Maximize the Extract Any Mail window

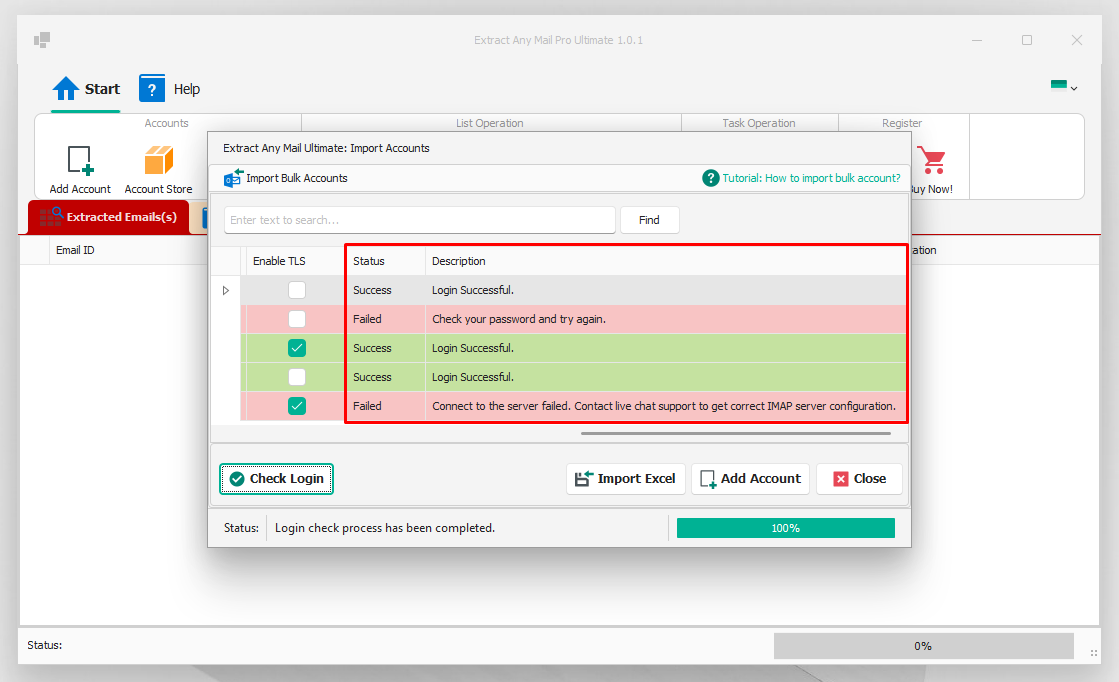pos(1027,40)
